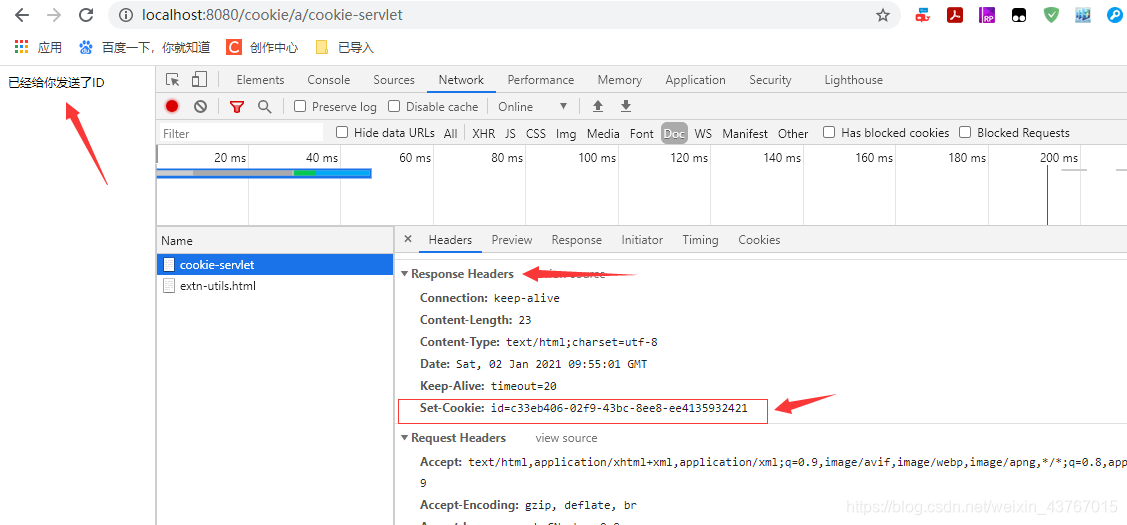Viewport: 1127px width, 525px height.
Task: Open the Cookies tab of the request
Action: (x=759, y=240)
